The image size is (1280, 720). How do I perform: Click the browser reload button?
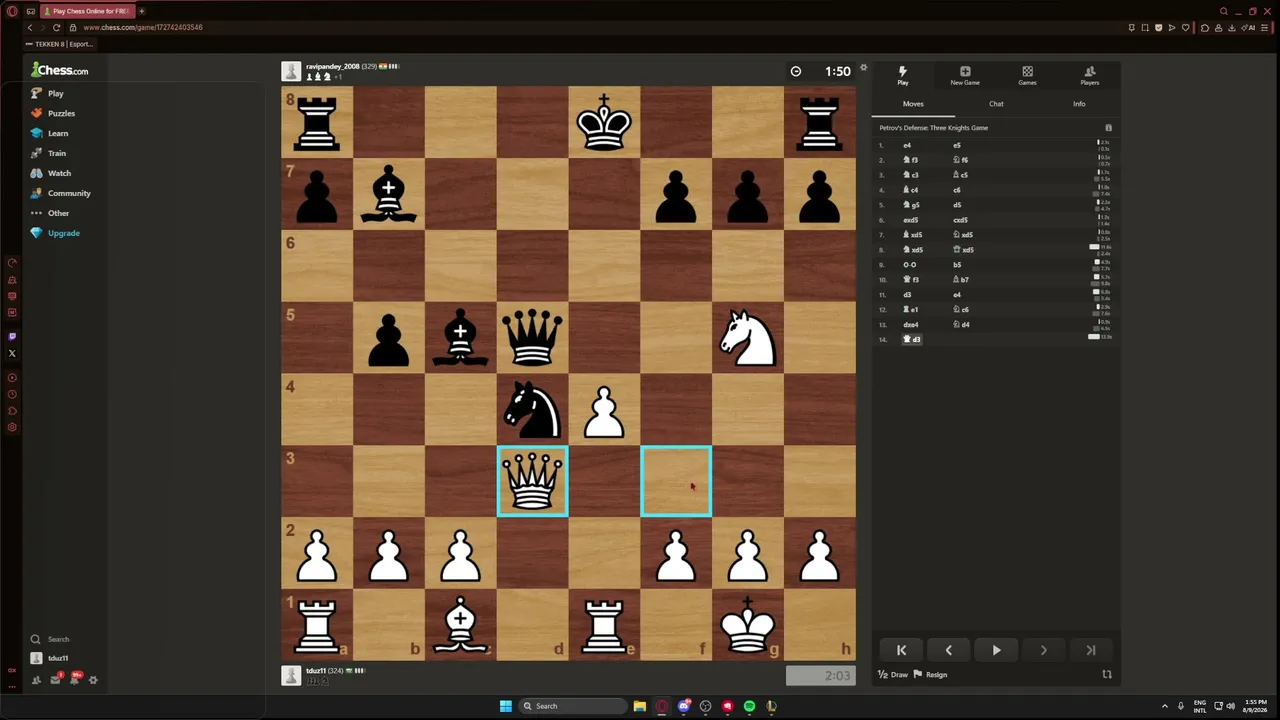[x=56, y=27]
